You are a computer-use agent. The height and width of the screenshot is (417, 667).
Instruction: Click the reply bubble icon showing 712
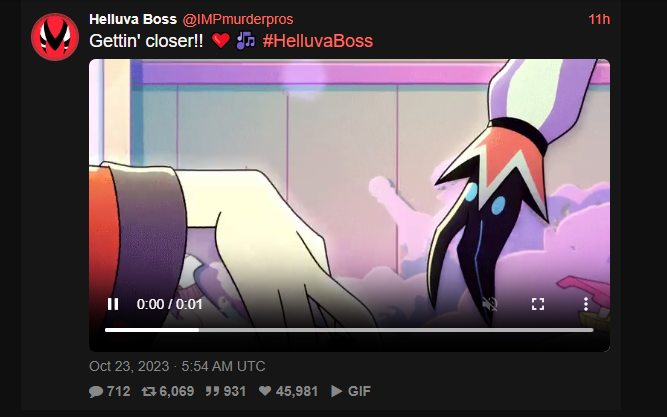pos(96,391)
